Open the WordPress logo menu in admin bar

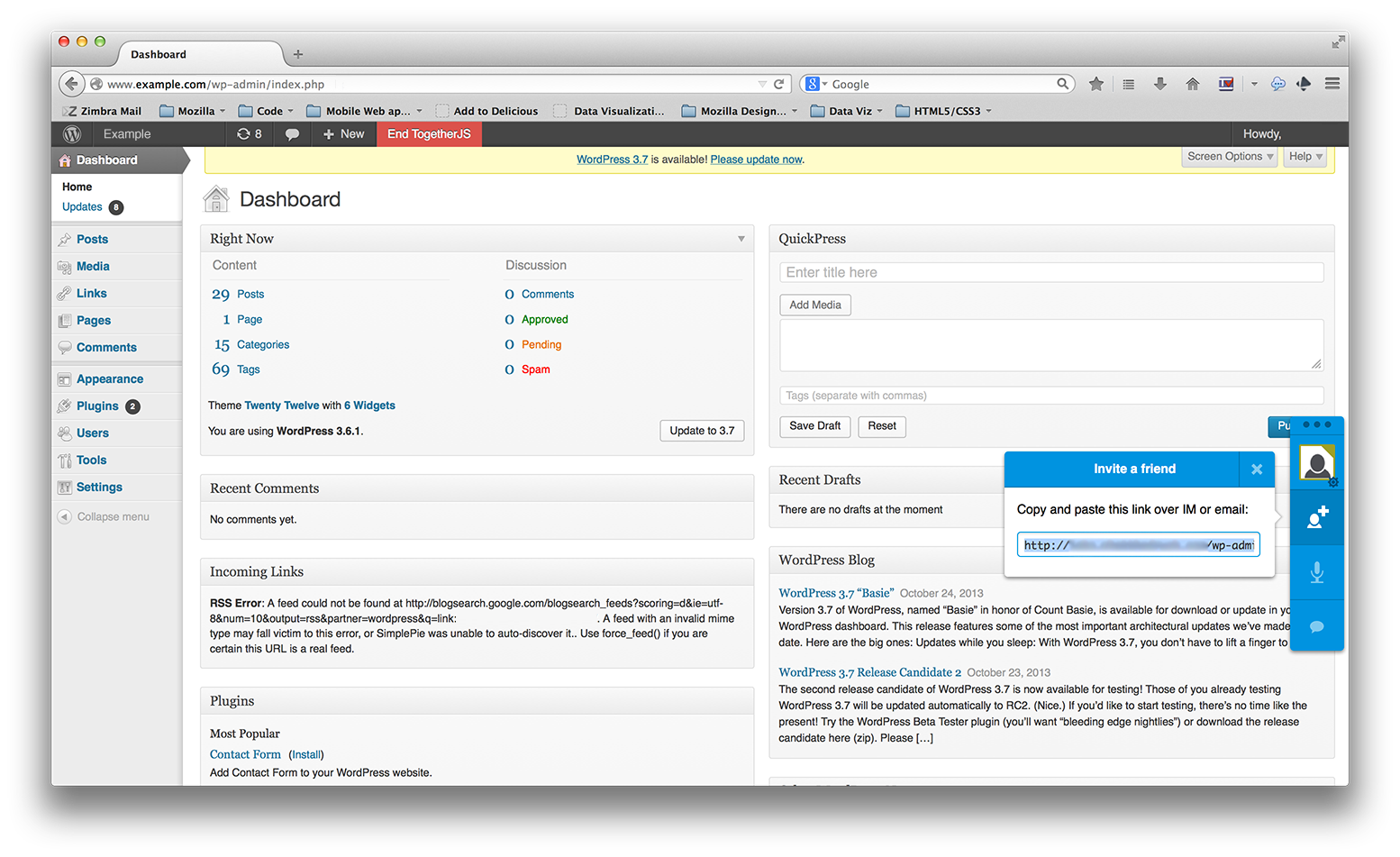[x=73, y=134]
